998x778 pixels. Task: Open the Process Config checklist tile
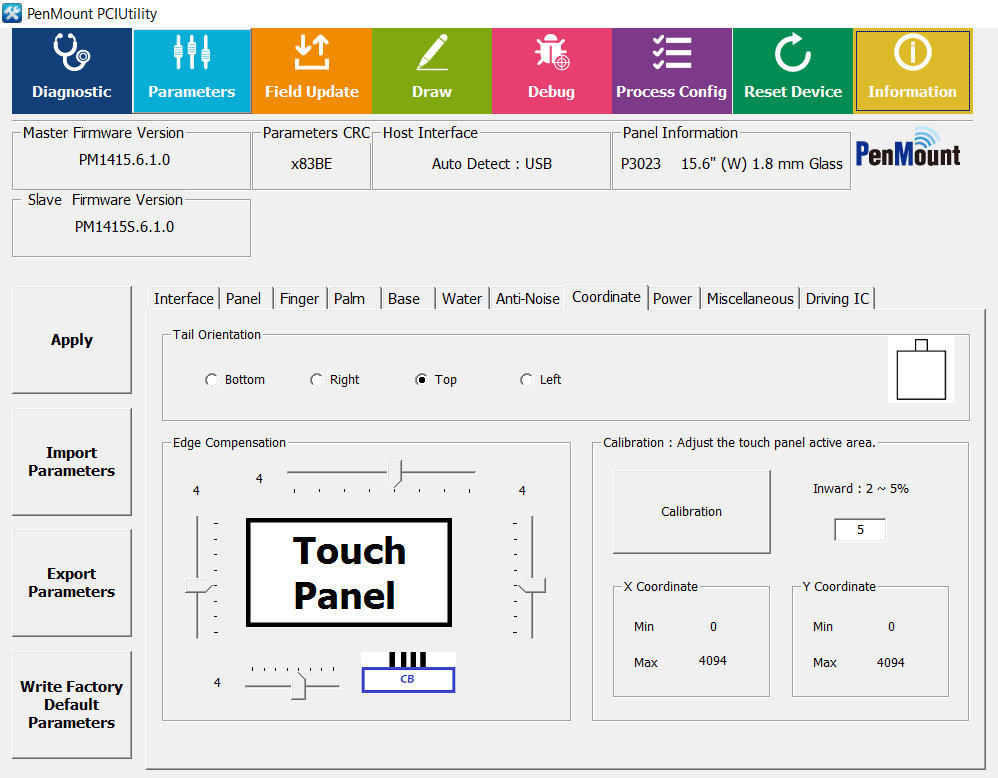671,70
